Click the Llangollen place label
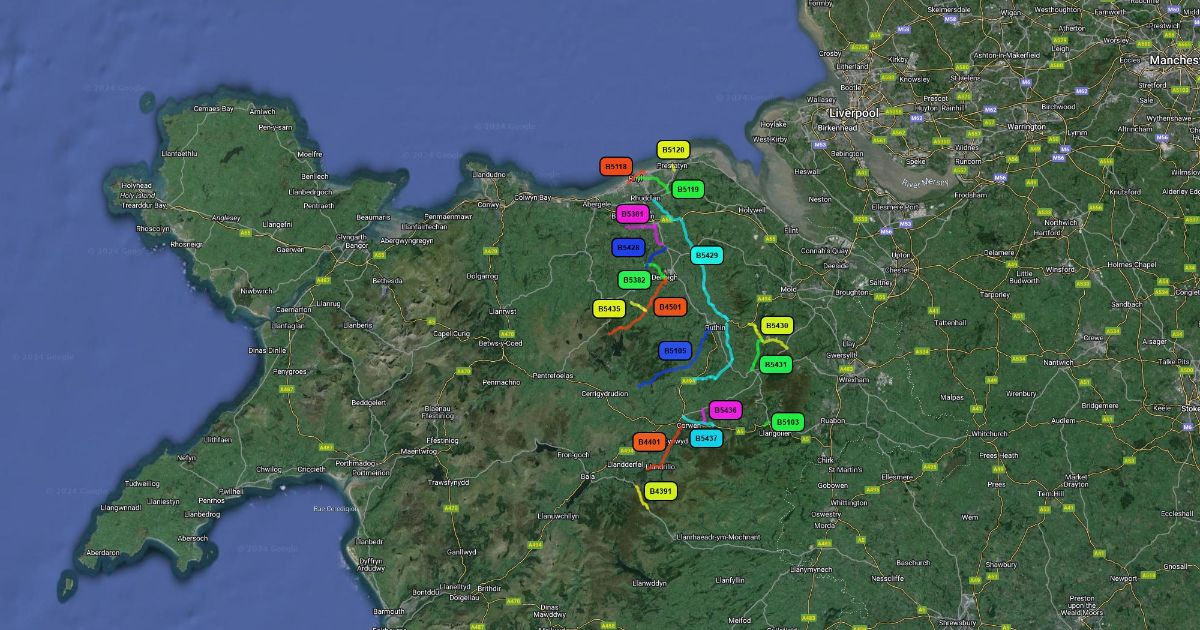This screenshot has height=630, width=1200. [775, 434]
